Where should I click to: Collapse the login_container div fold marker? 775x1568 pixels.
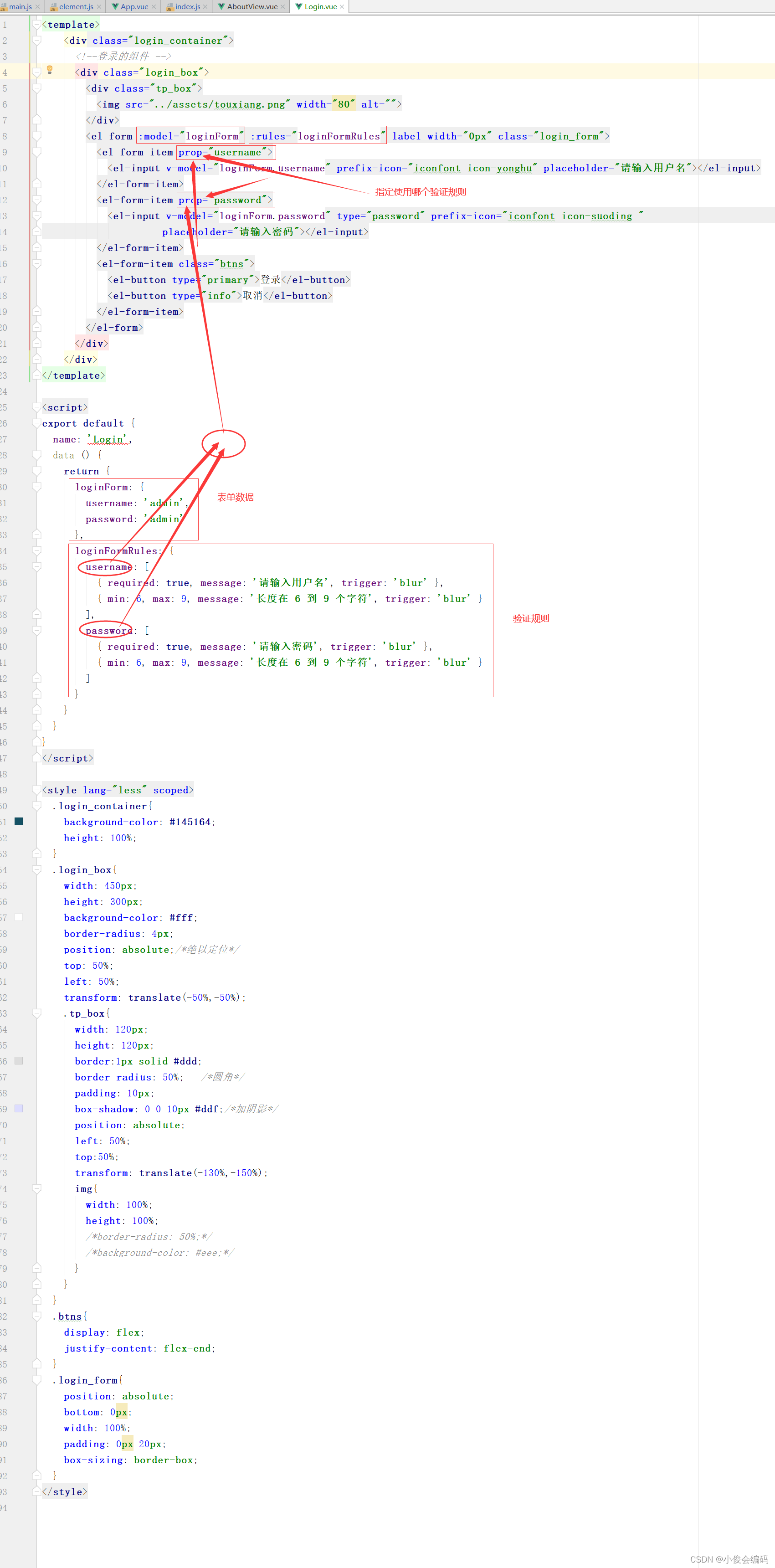[36, 40]
